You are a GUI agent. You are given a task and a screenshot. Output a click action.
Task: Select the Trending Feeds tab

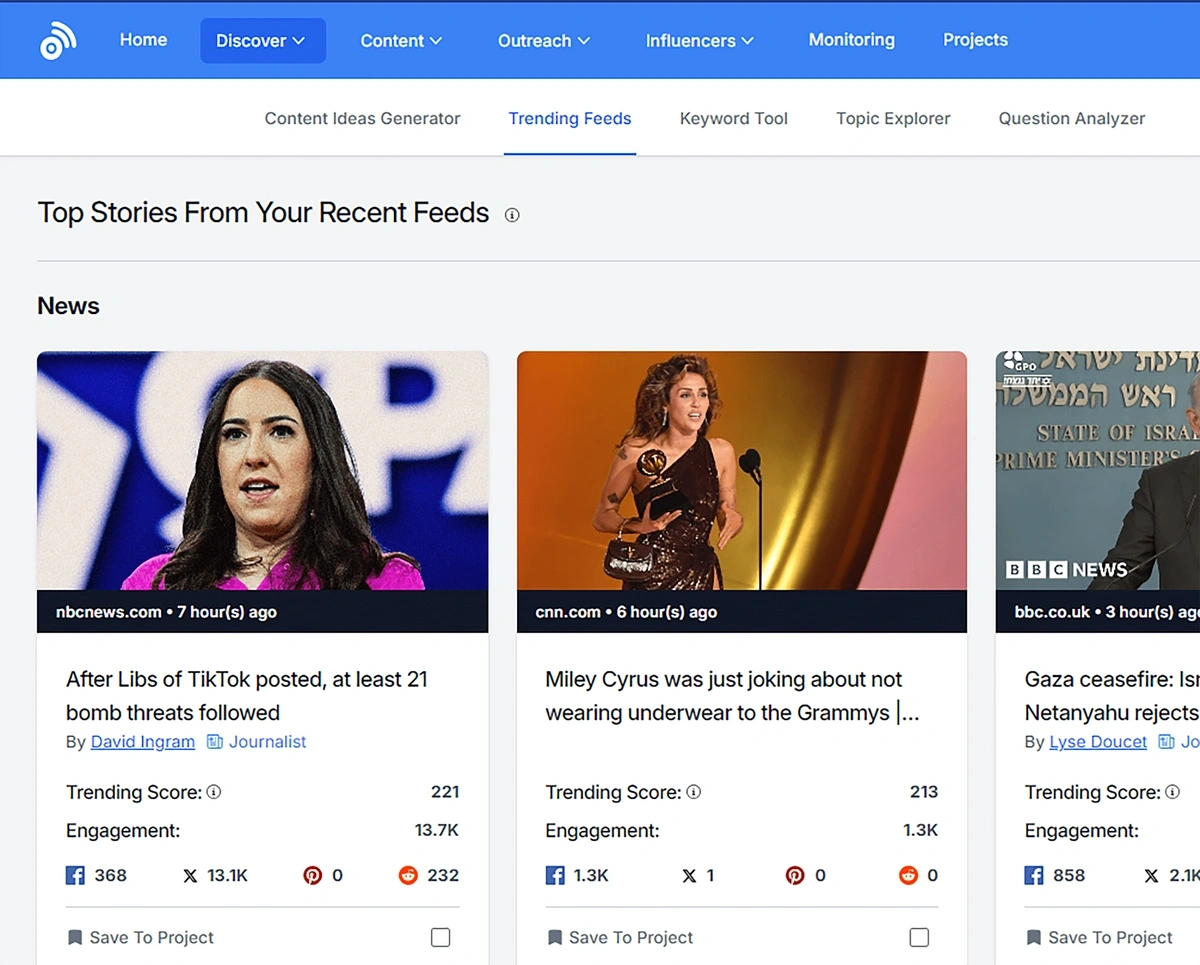570,118
